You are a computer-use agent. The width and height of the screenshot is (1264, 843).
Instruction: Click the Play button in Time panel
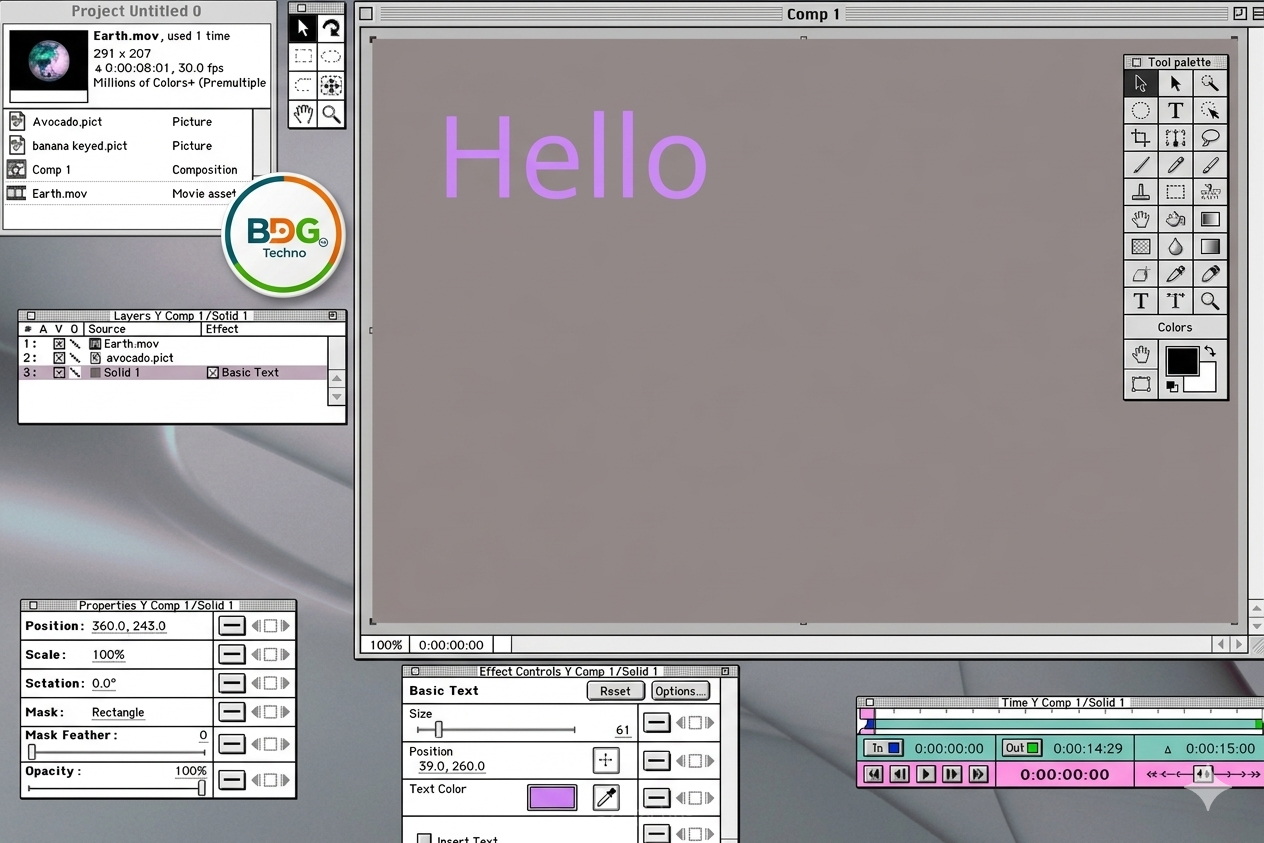click(x=925, y=774)
